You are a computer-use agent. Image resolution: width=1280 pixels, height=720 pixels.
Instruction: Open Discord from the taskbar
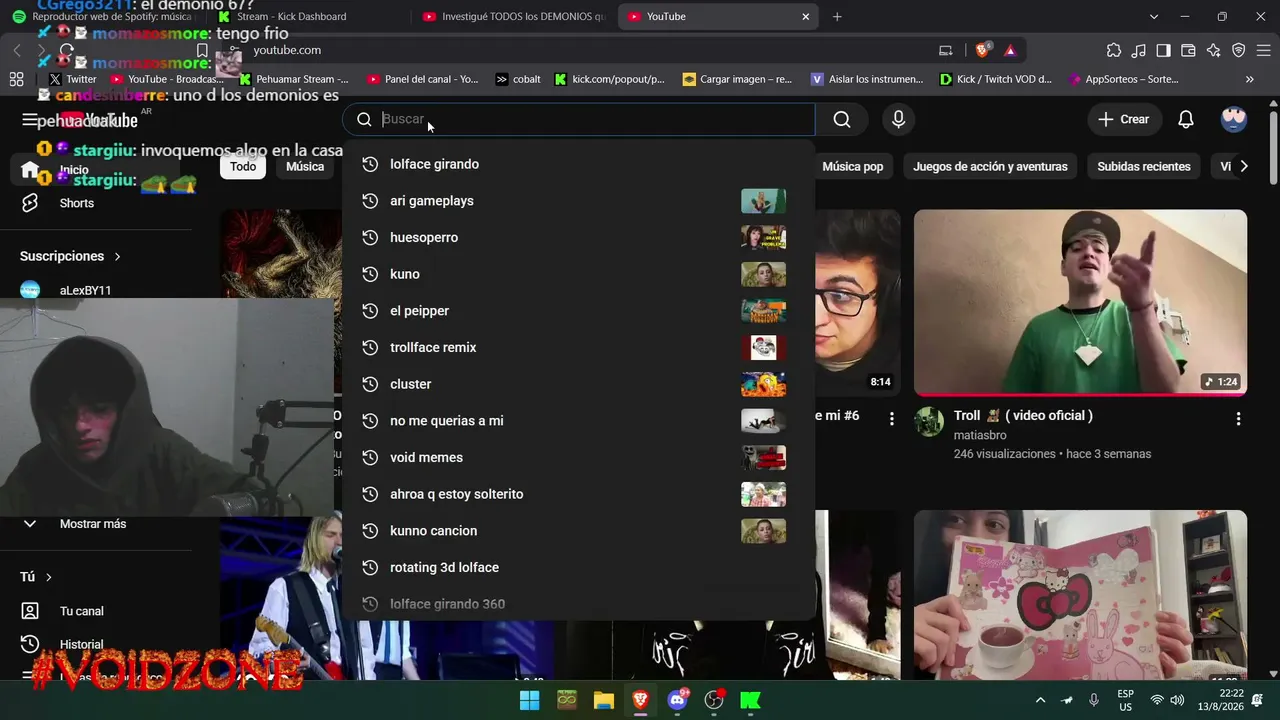(677, 700)
